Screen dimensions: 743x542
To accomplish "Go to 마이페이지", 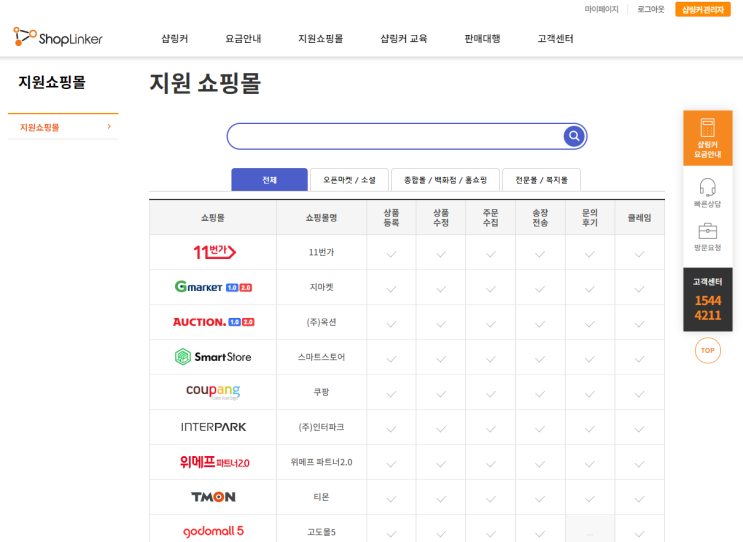I will [601, 9].
